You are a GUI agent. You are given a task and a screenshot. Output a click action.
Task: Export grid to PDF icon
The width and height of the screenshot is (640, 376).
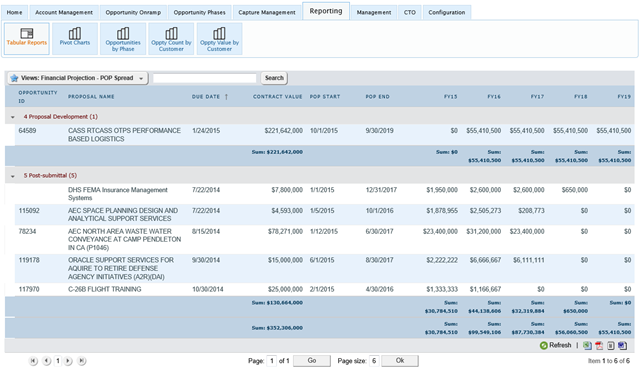coord(599,345)
